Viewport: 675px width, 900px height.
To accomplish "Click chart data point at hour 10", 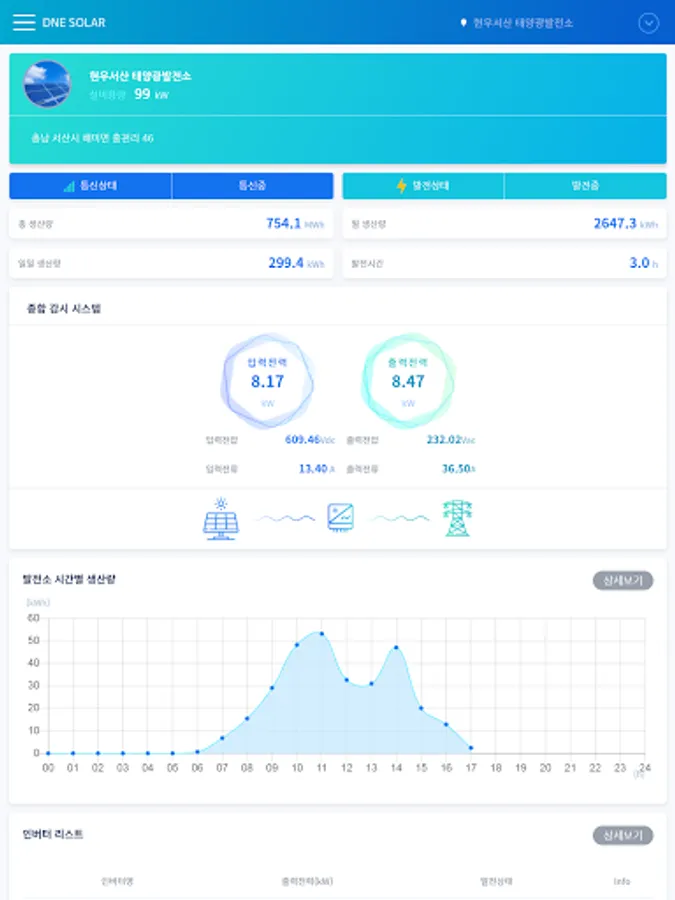I will [297, 645].
